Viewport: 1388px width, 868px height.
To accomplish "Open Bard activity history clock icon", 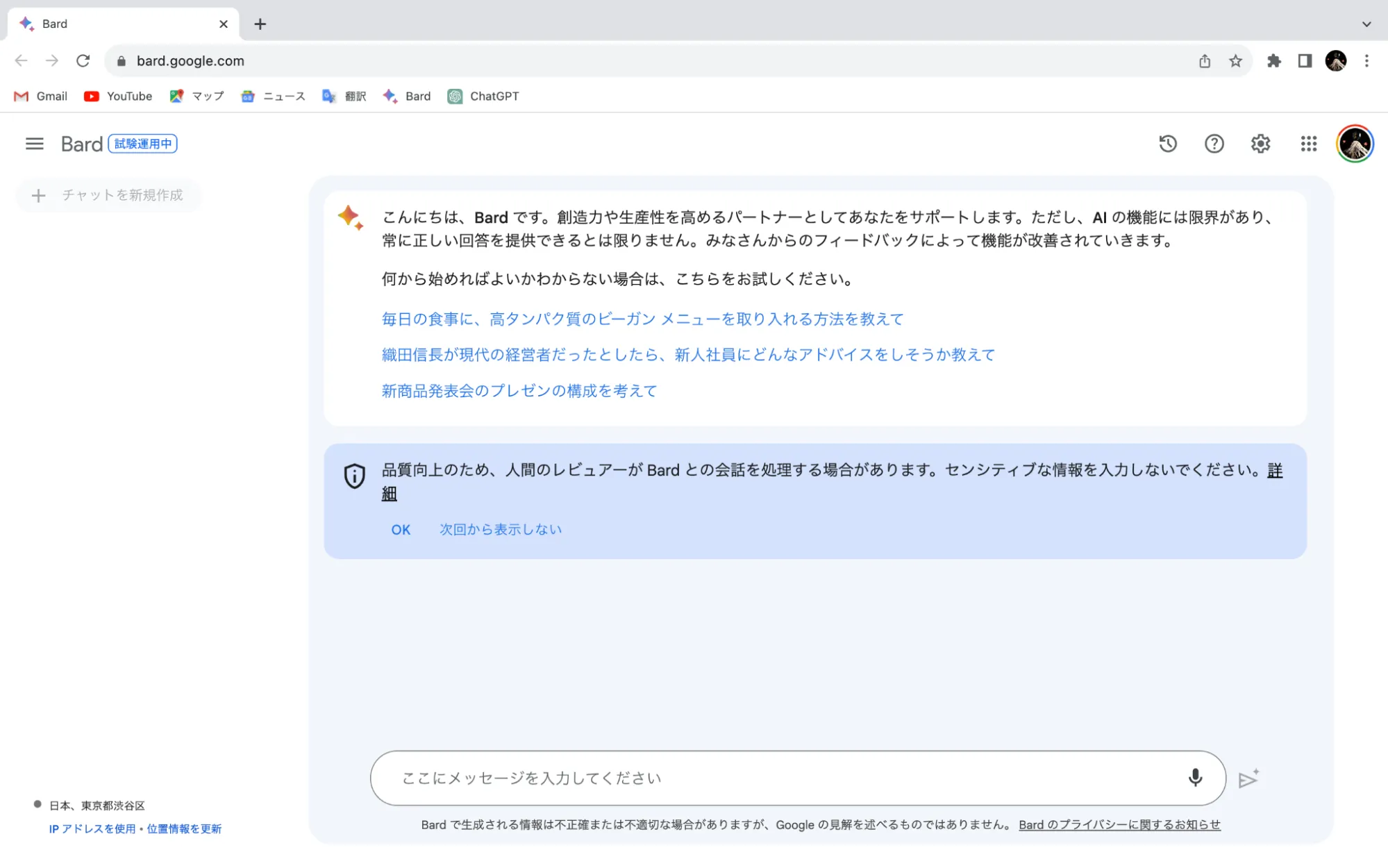I will [x=1168, y=144].
